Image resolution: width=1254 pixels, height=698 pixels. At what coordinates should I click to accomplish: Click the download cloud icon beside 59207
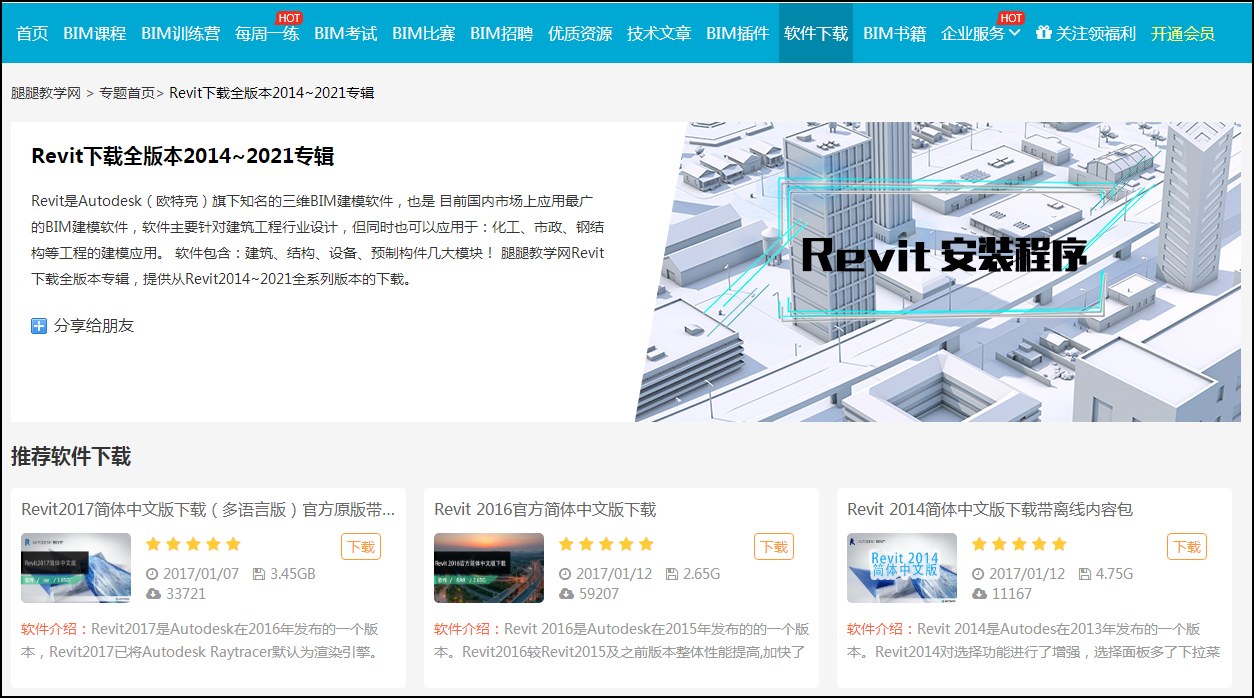pos(566,593)
